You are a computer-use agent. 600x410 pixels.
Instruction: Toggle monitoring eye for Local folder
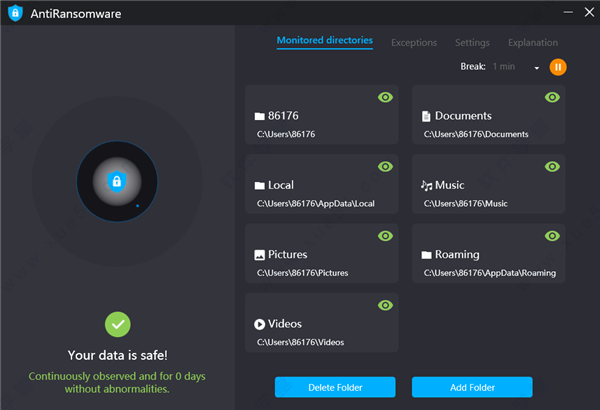tap(385, 167)
